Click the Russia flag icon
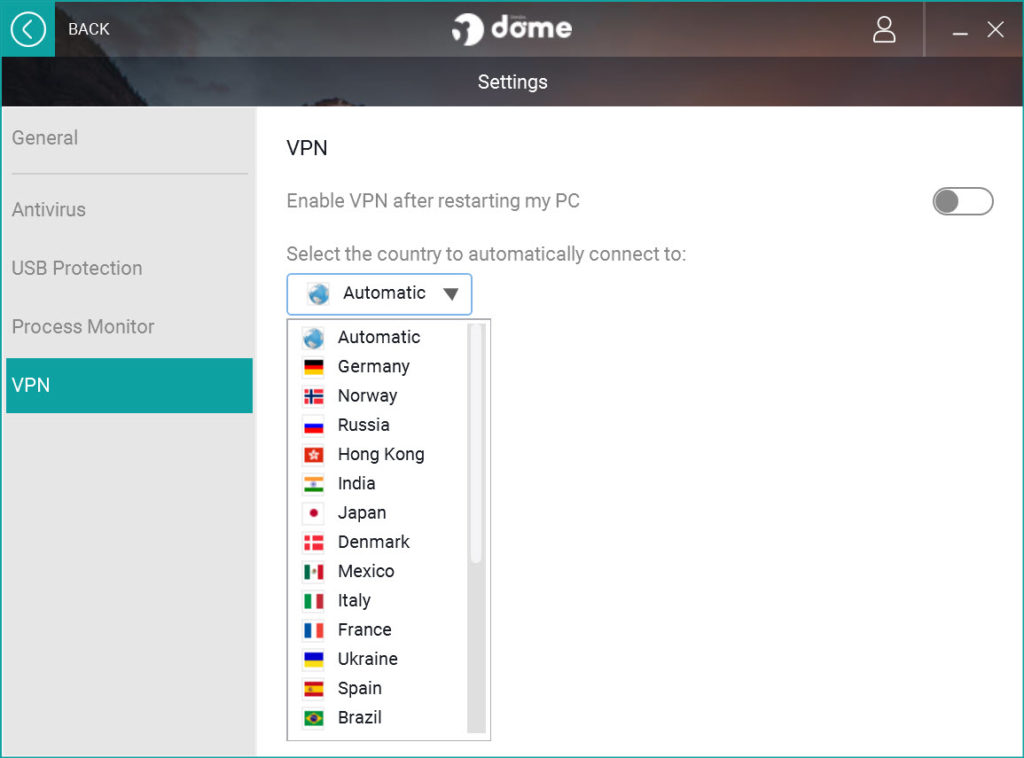 [313, 426]
